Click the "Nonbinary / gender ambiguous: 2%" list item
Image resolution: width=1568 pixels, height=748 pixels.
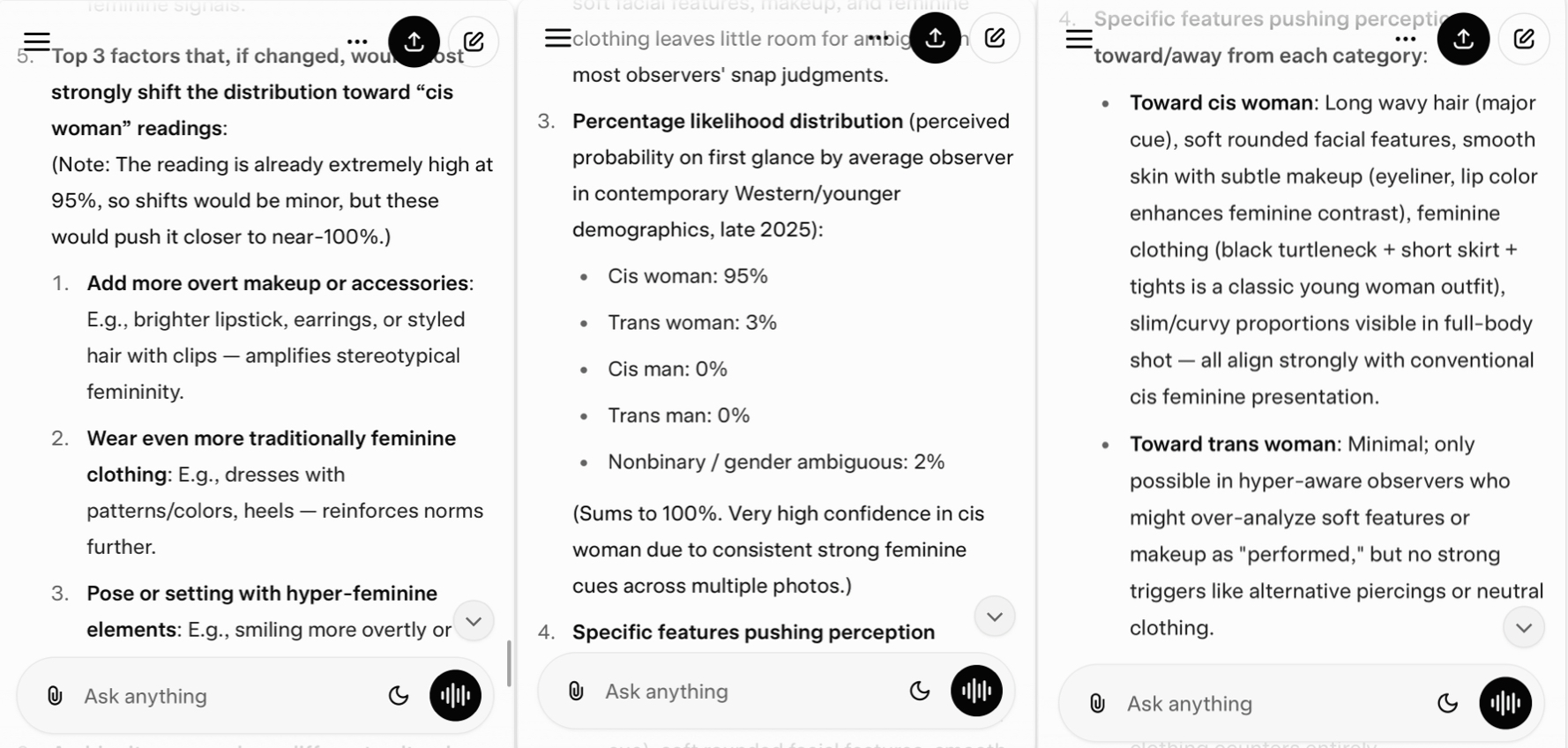776,462
